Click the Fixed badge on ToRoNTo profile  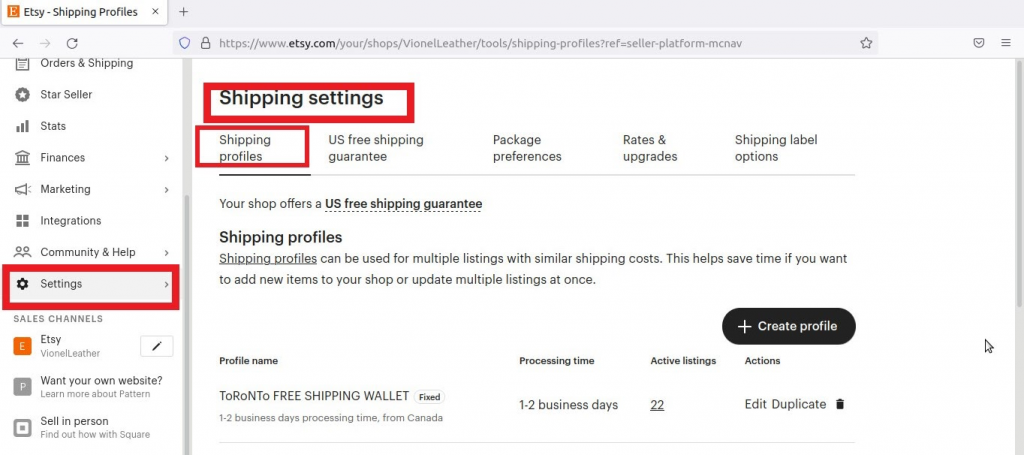429,397
